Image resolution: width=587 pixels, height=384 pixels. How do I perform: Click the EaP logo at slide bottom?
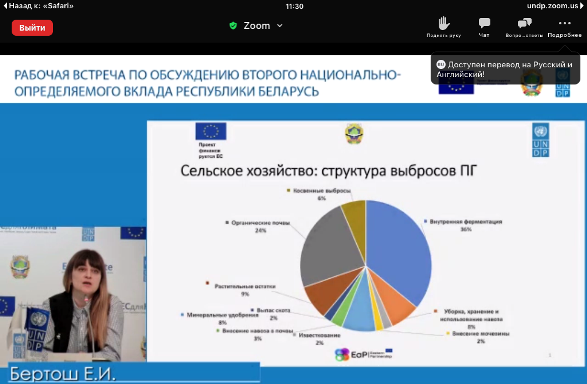pos(363,354)
